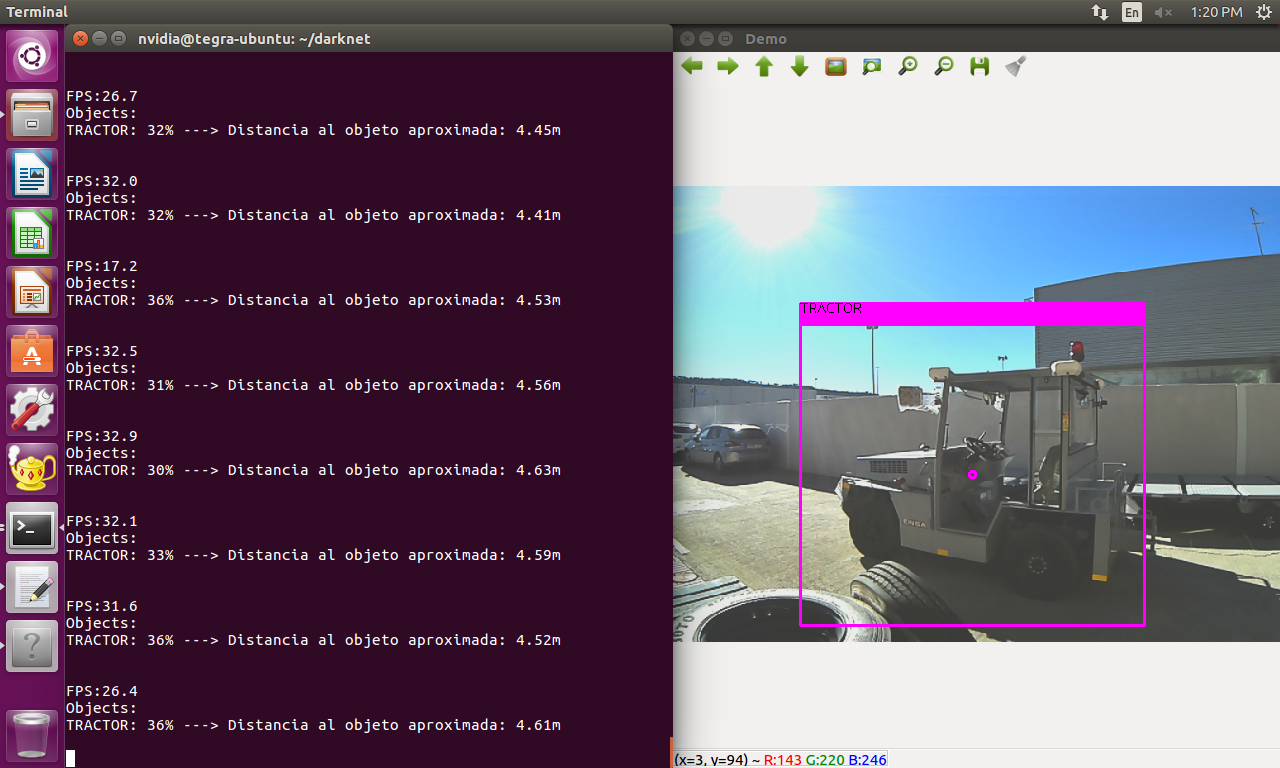Image resolution: width=1280 pixels, height=768 pixels.
Task: Zoom in on the Demo video feed
Action: [x=907, y=66]
